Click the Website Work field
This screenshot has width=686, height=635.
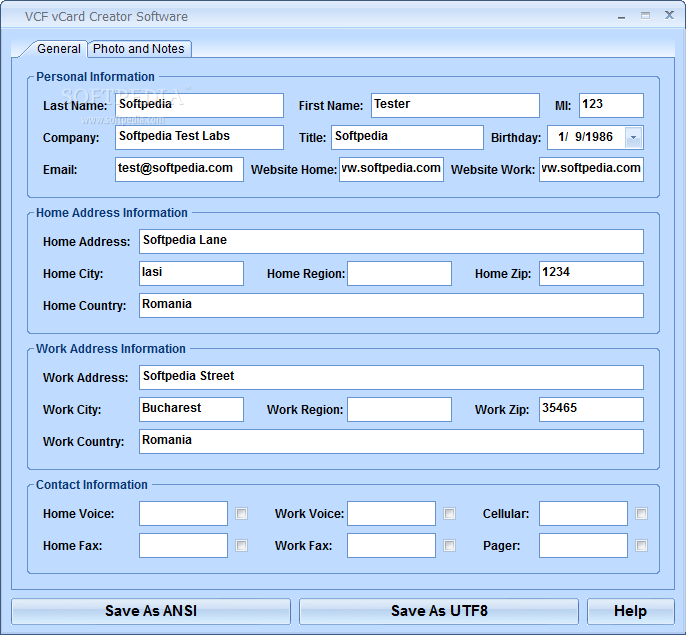click(591, 169)
